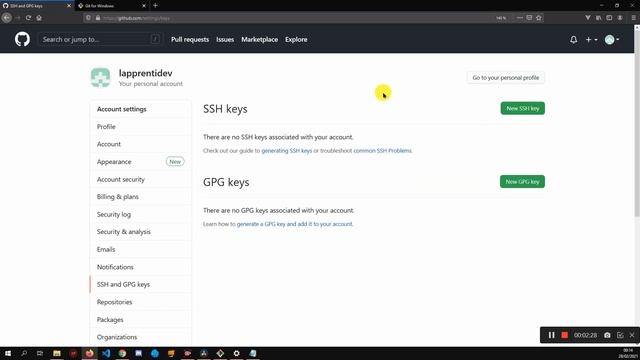Expand the plus create-new dropdown
This screenshot has height=360, width=640.
click(x=591, y=40)
